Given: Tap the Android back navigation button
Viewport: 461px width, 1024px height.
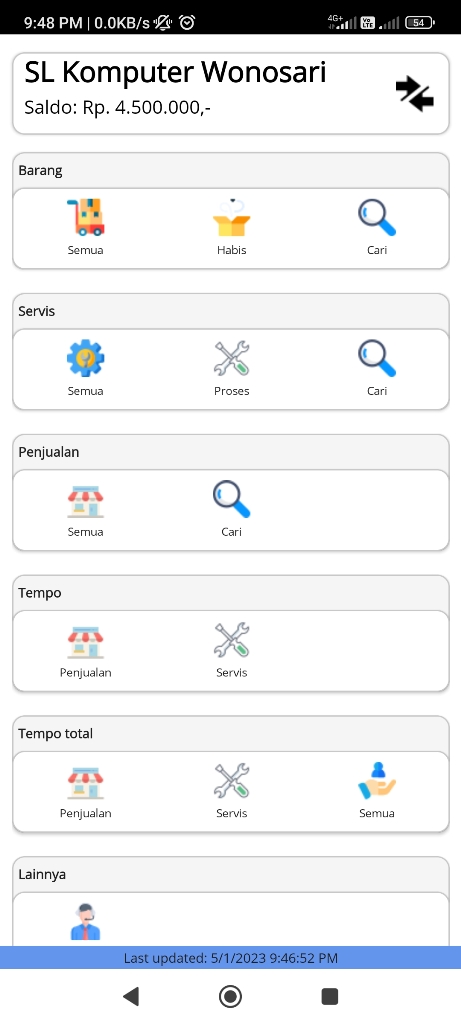Looking at the screenshot, I should coord(131,996).
